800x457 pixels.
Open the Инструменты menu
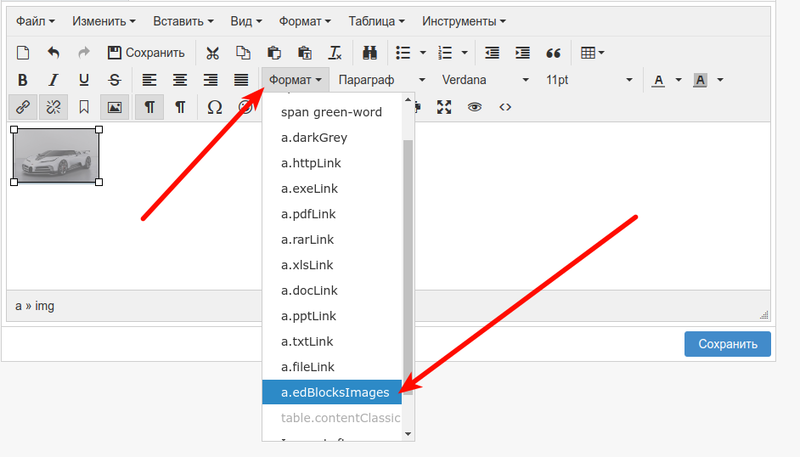[x=464, y=21]
